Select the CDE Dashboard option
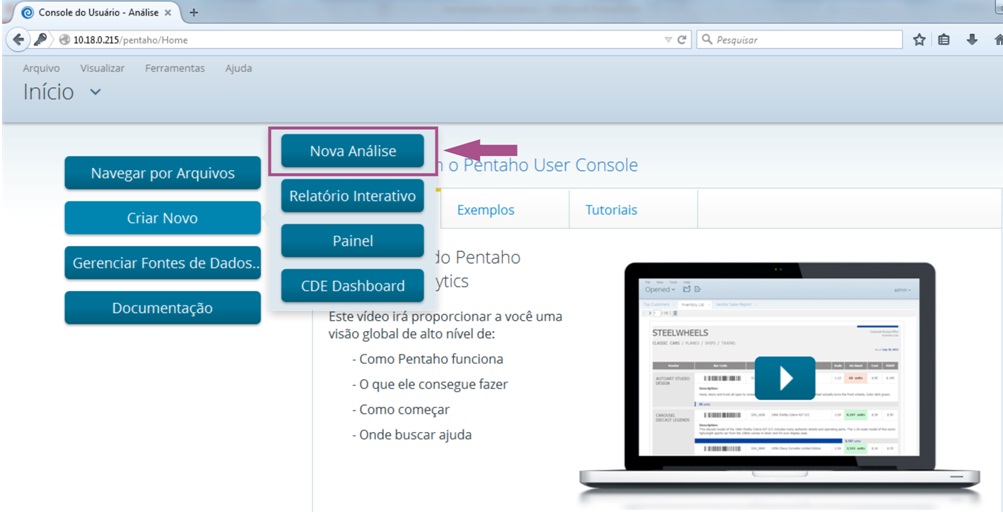The image size is (1003, 512). [x=352, y=285]
